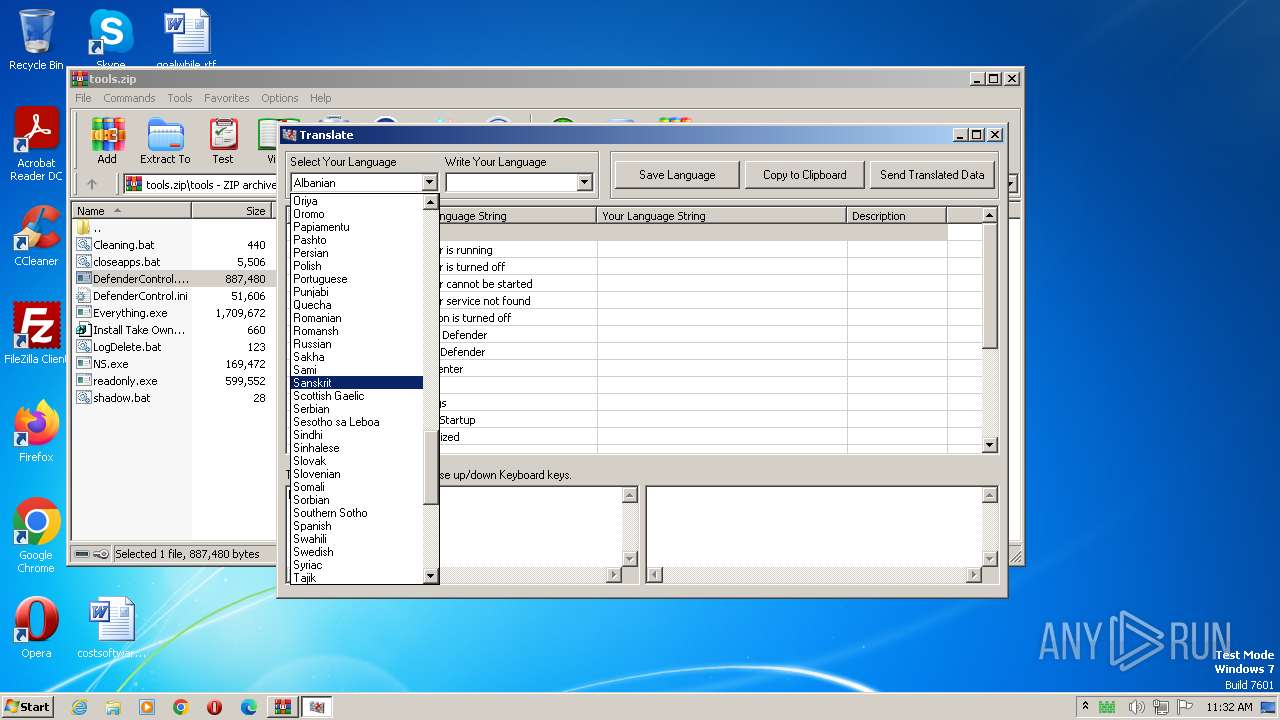This screenshot has width=1280, height=720.
Task: Open Acrobat Reader DC desktop icon
Action: tap(36, 144)
